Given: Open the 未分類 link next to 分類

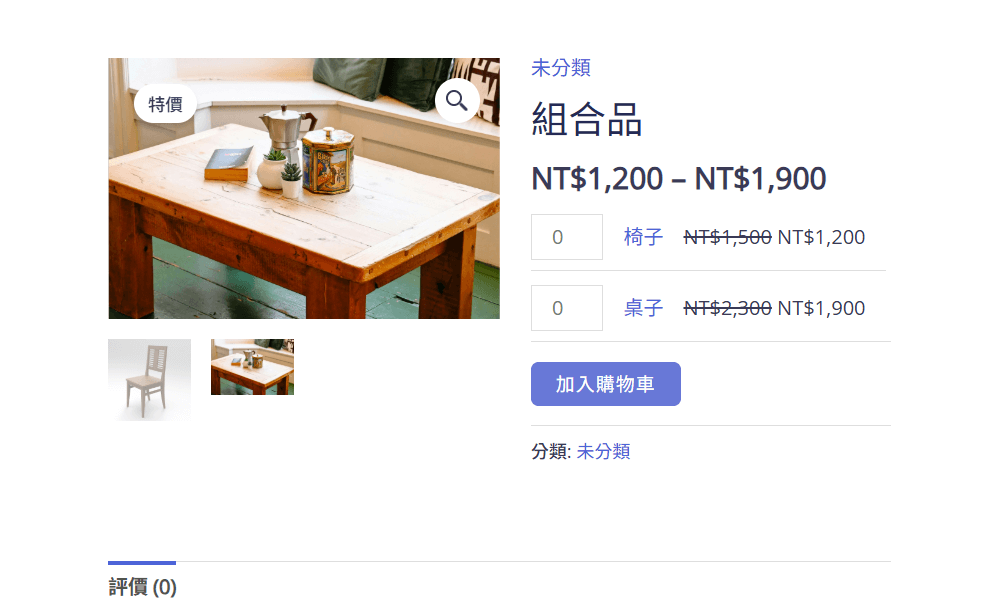Looking at the screenshot, I should tap(603, 452).
